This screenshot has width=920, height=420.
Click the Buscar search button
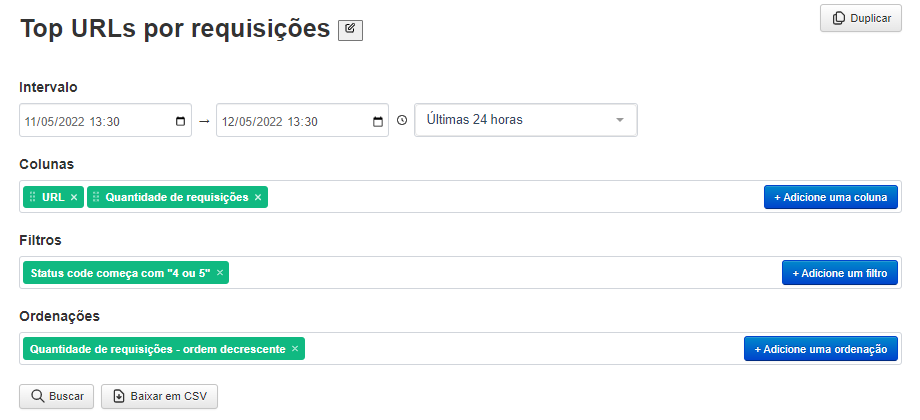(x=57, y=396)
